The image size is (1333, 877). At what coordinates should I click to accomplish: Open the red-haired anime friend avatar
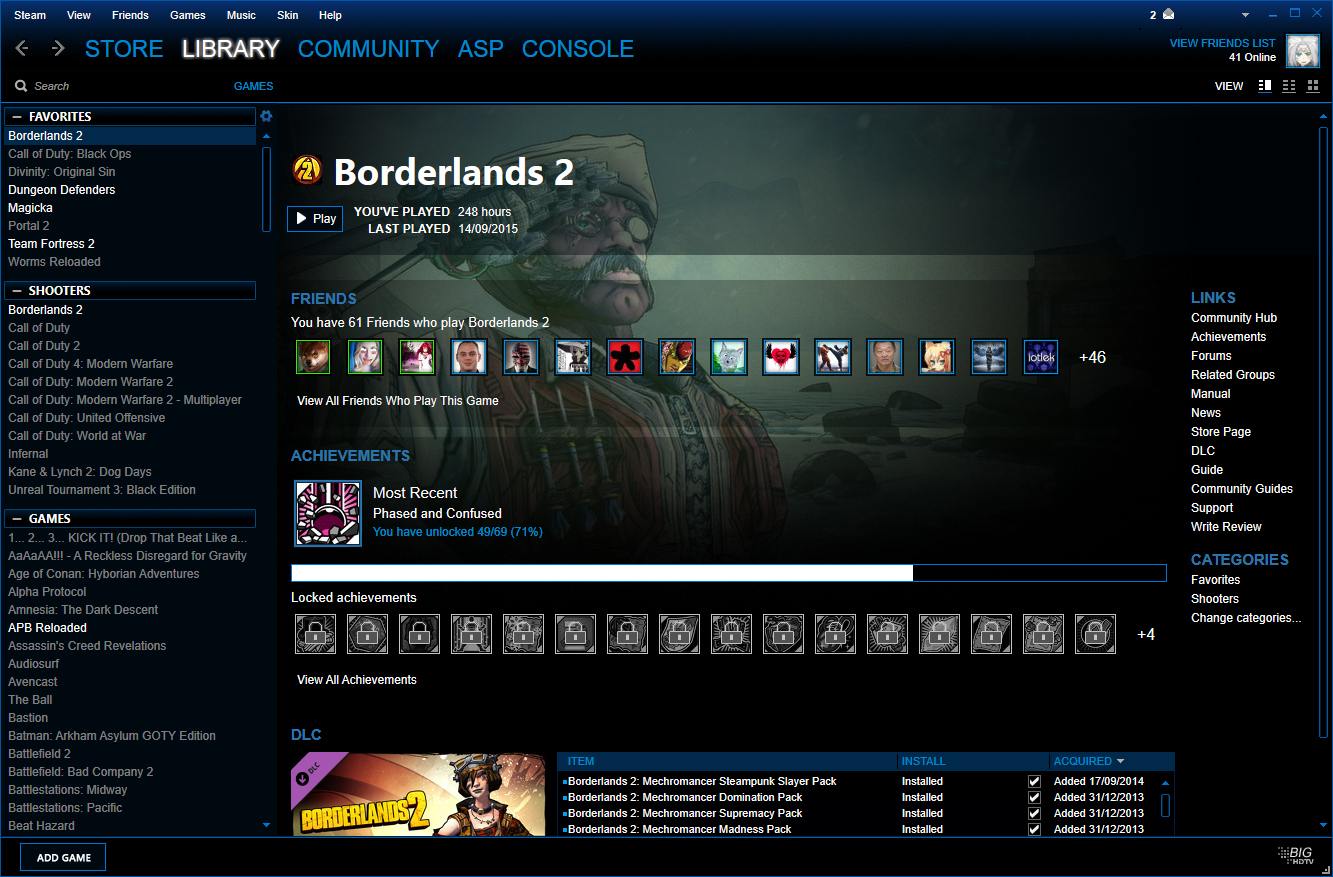(x=417, y=357)
